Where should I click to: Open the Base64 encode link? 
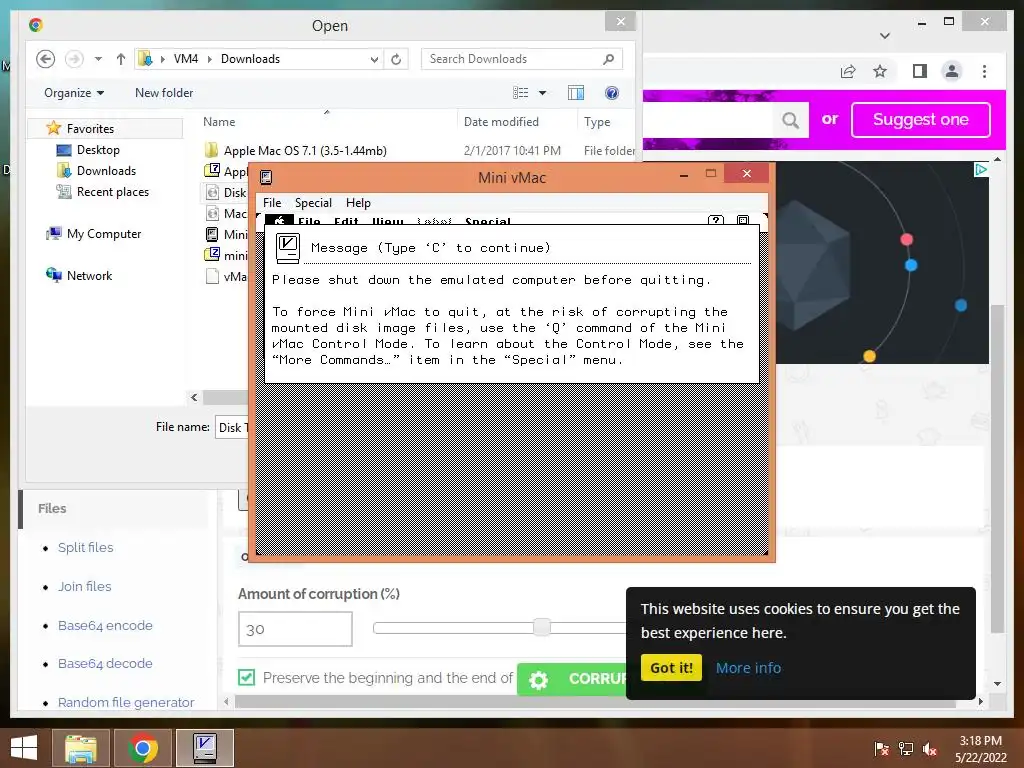[x=105, y=625]
